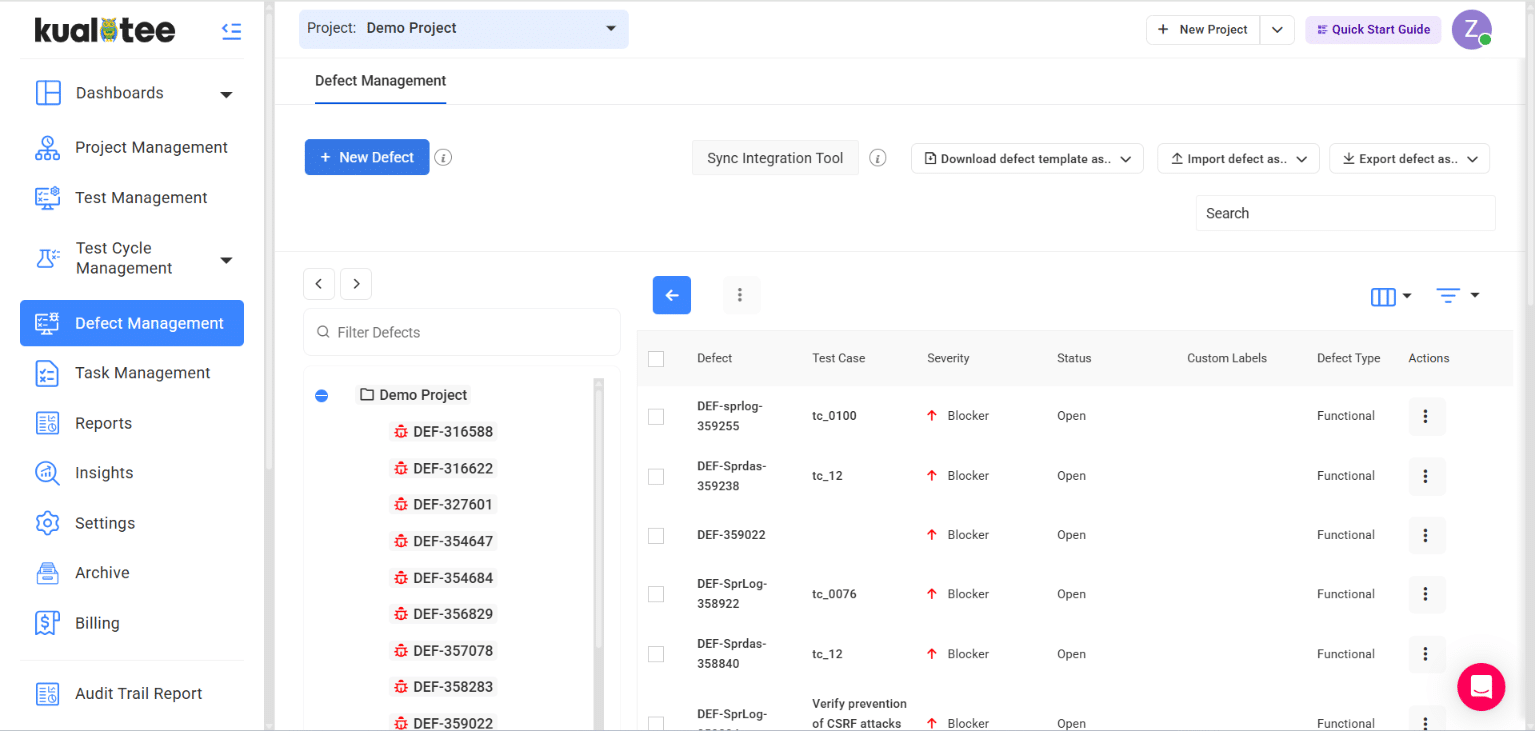This screenshot has width=1535, height=731.
Task: Click the New Defect button
Action: pyautogui.click(x=367, y=158)
